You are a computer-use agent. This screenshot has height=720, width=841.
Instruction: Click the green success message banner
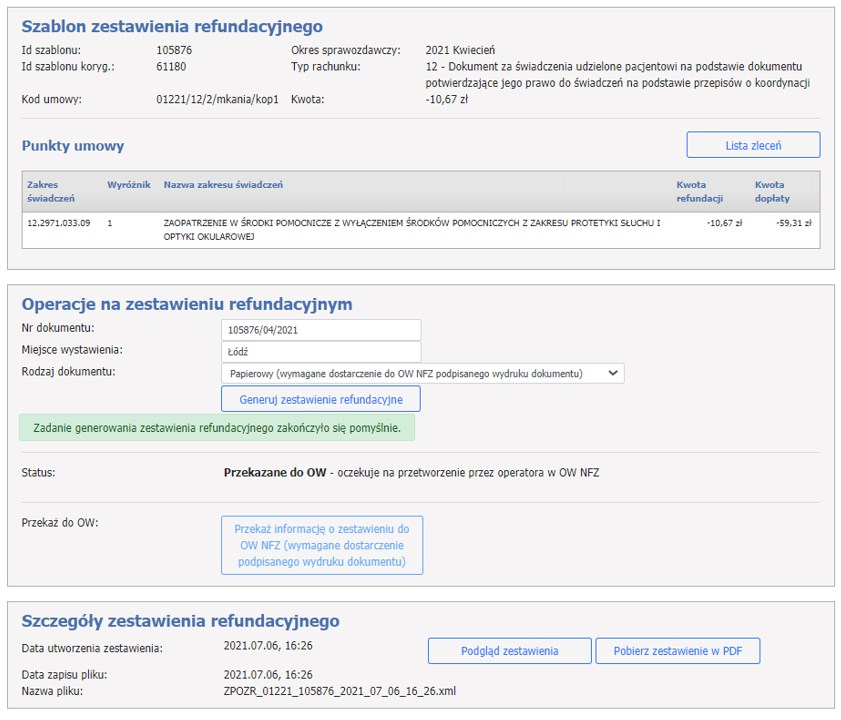click(216, 428)
